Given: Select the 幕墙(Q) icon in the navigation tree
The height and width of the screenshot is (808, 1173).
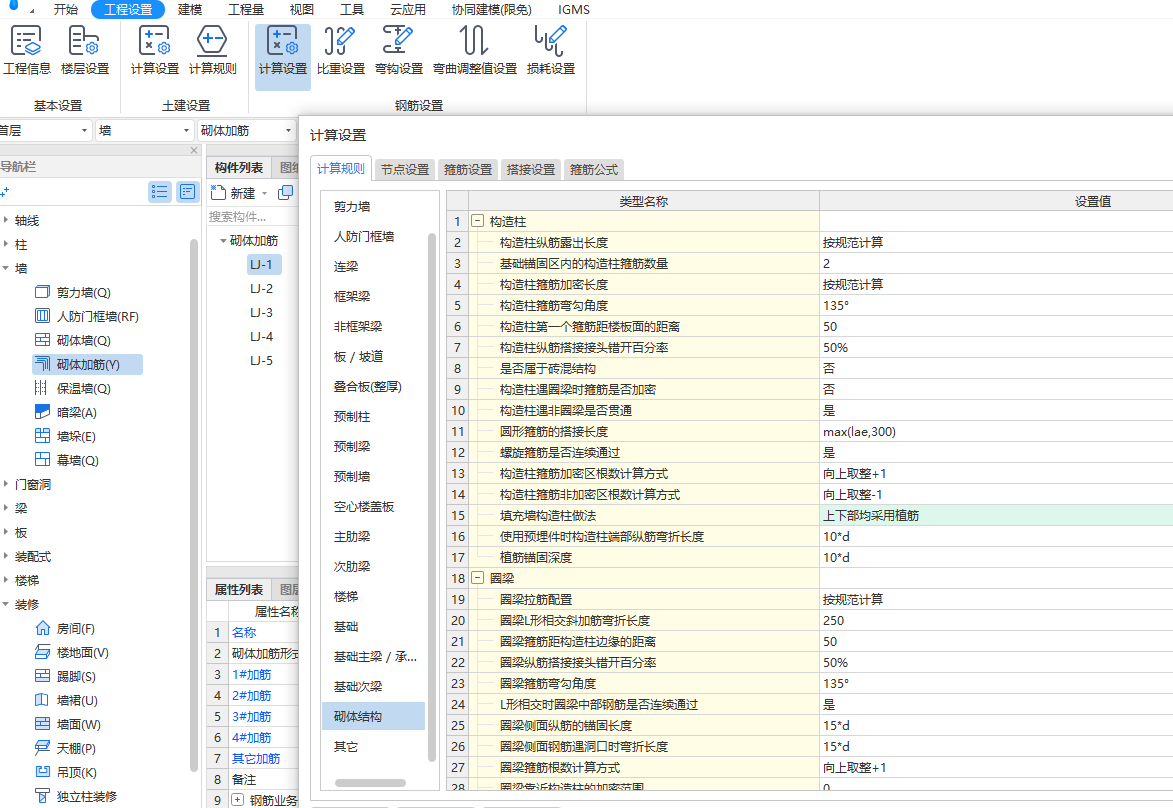Looking at the screenshot, I should click(x=43, y=459).
